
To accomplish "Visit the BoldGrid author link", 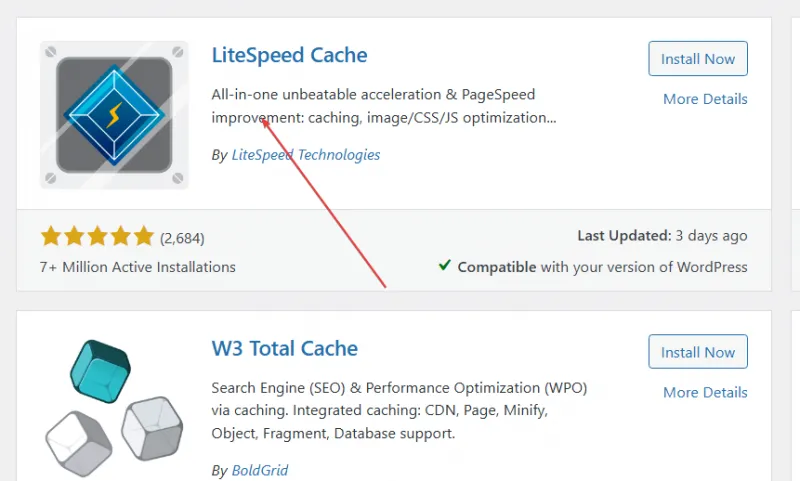I will [260, 470].
